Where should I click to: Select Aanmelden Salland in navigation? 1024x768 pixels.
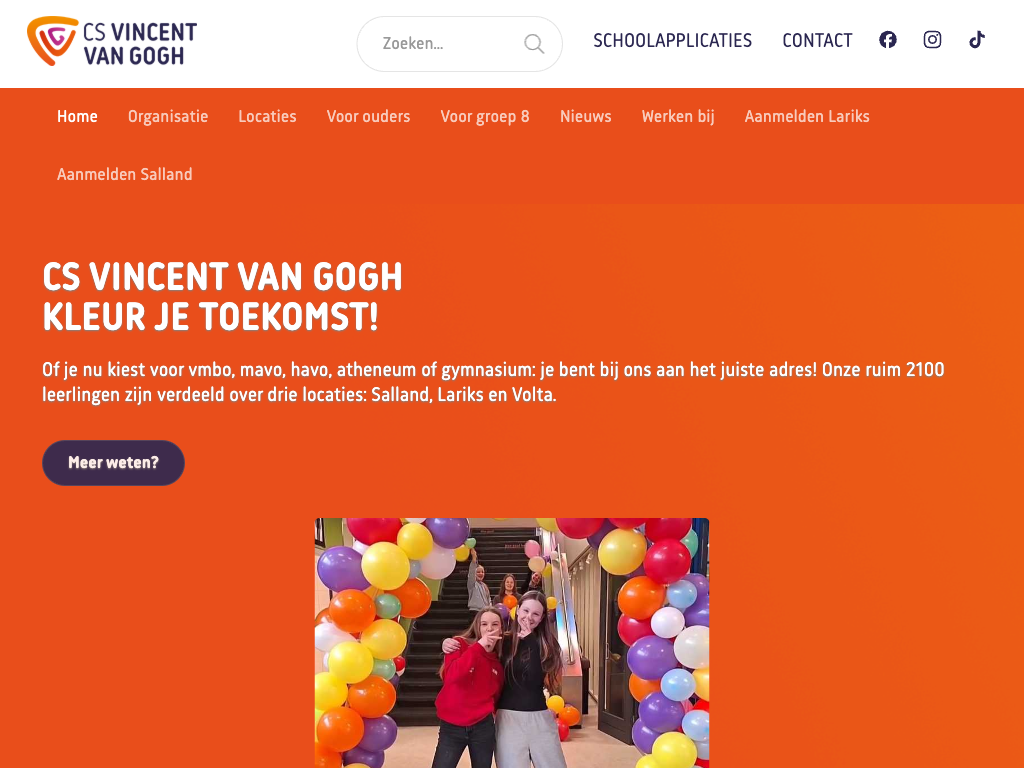125,174
